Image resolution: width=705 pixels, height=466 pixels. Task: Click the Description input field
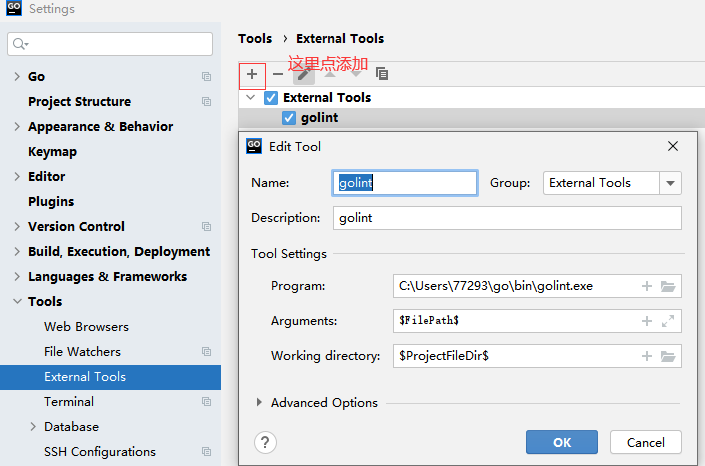pyautogui.click(x=507, y=218)
